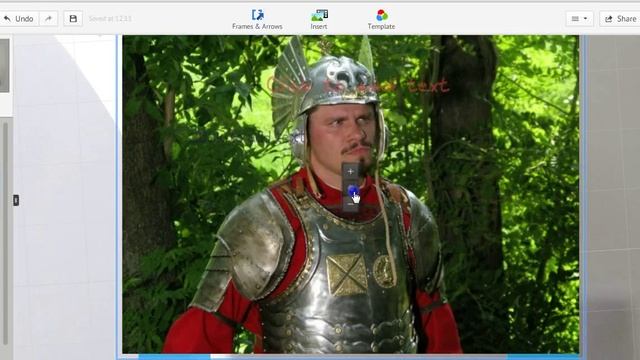The width and height of the screenshot is (640, 360).
Task: Open the Template chooser
Action: (381, 20)
